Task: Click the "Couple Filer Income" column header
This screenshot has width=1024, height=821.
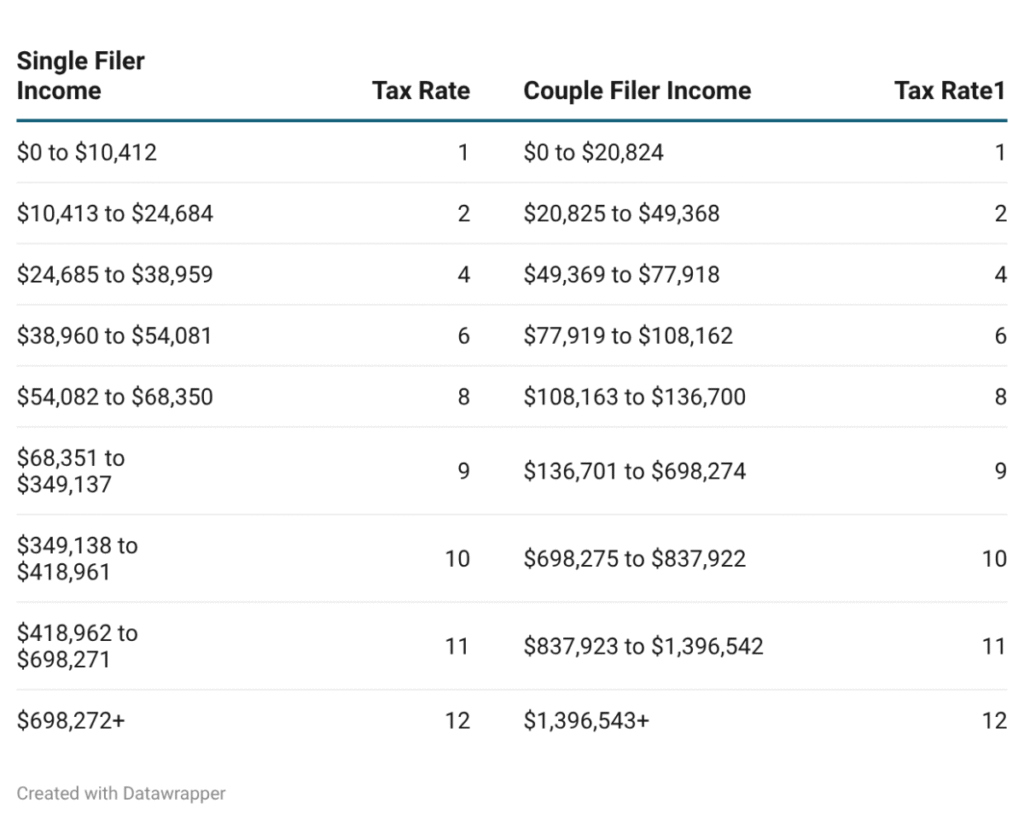Action: (x=637, y=91)
